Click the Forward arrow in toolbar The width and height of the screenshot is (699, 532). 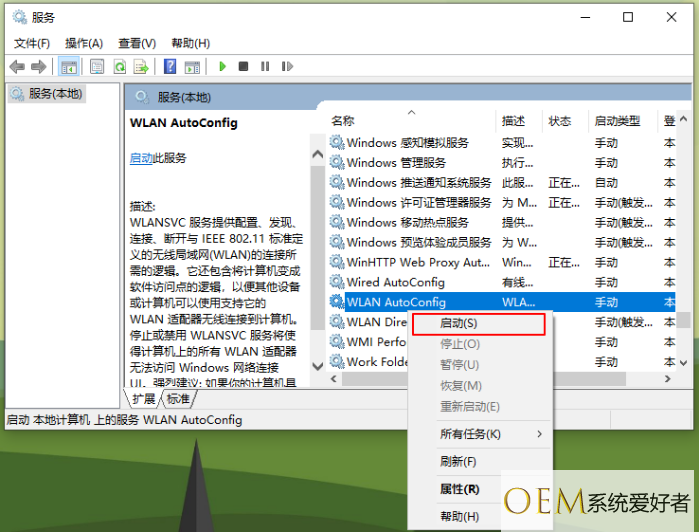tap(38, 67)
